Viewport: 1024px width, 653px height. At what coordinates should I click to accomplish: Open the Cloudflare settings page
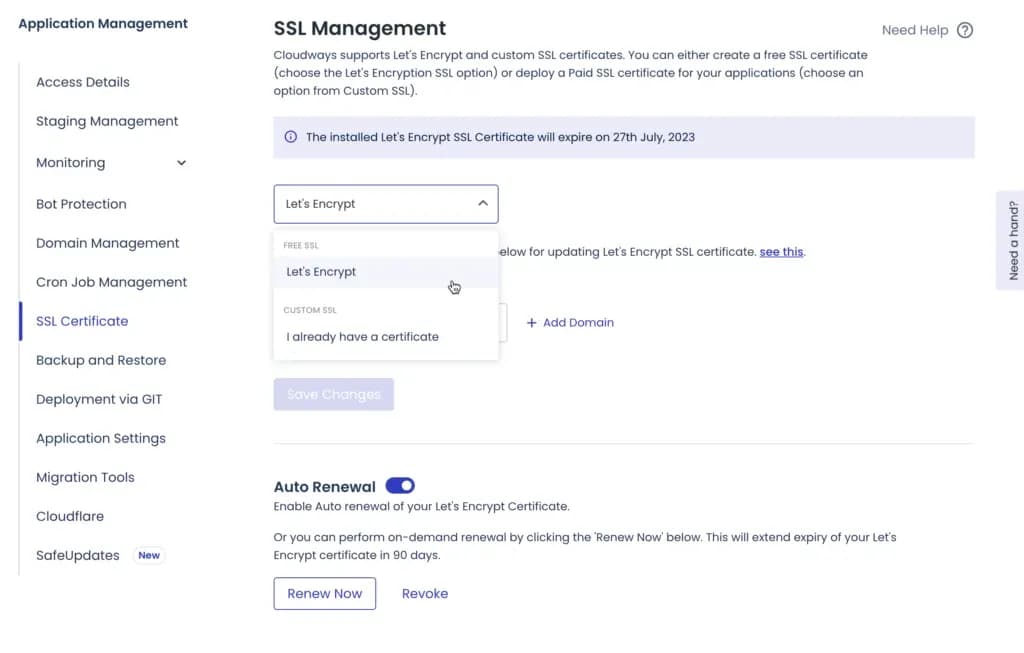pyautogui.click(x=70, y=516)
